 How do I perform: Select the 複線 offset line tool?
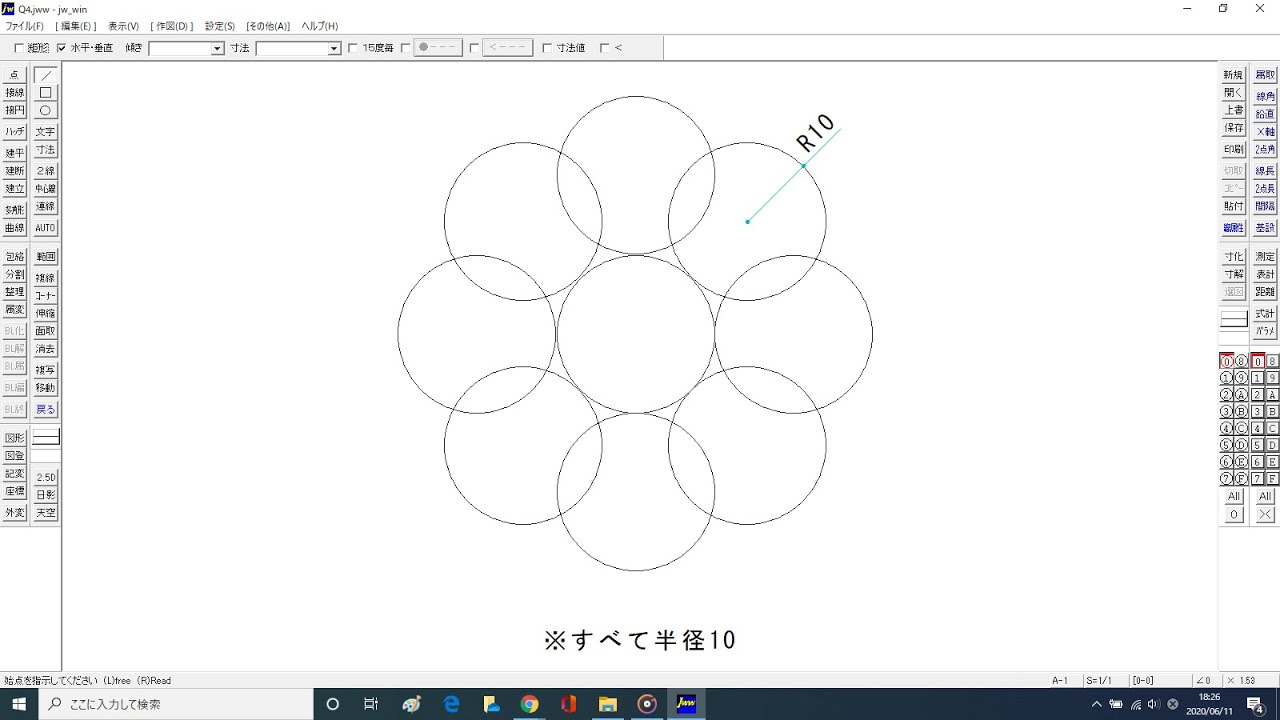(x=45, y=278)
